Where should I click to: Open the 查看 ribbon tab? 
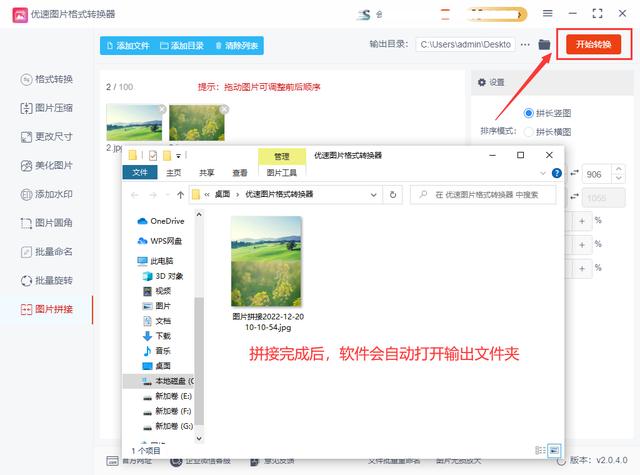pos(240,173)
